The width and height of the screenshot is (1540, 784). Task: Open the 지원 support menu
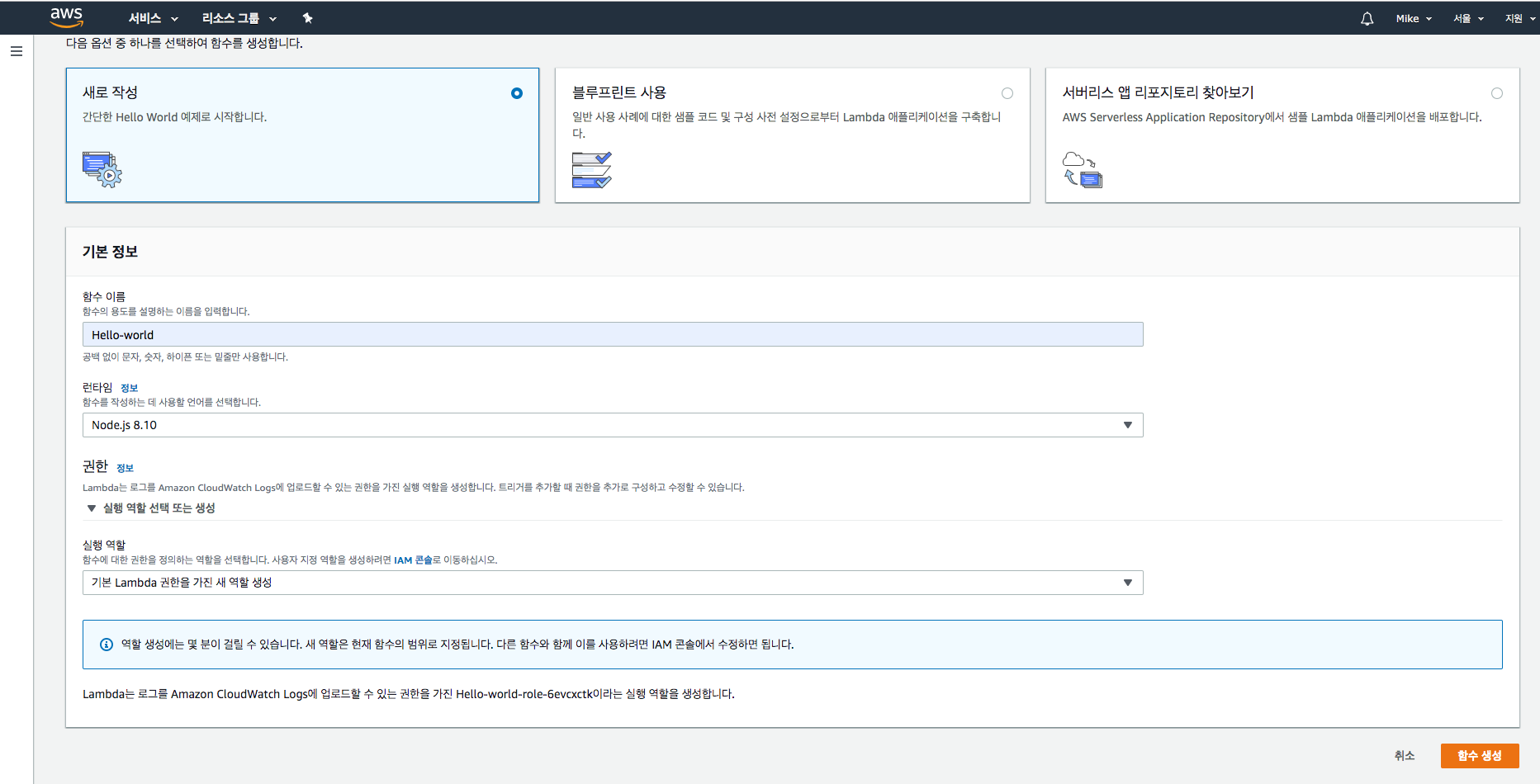click(x=1520, y=18)
